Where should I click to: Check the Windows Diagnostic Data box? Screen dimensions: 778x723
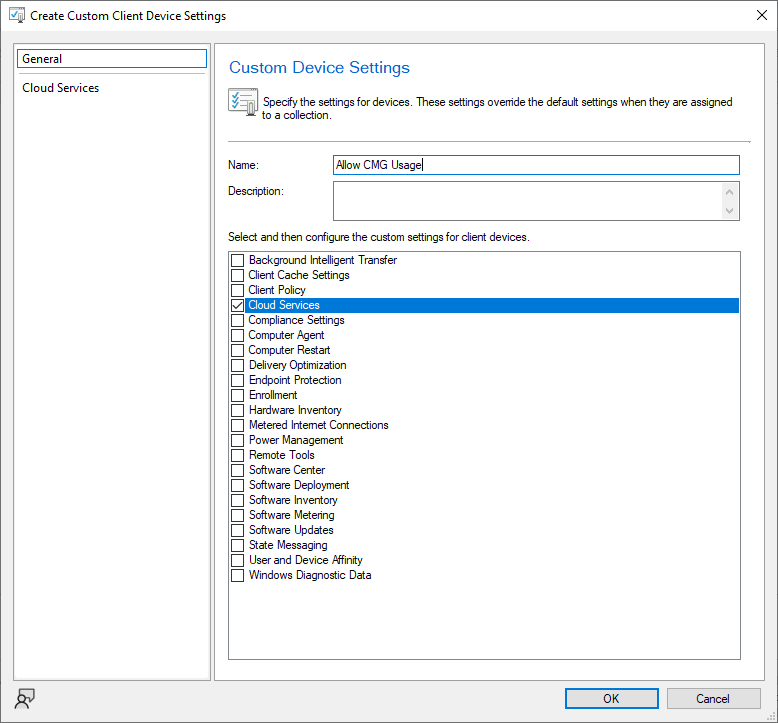point(238,575)
